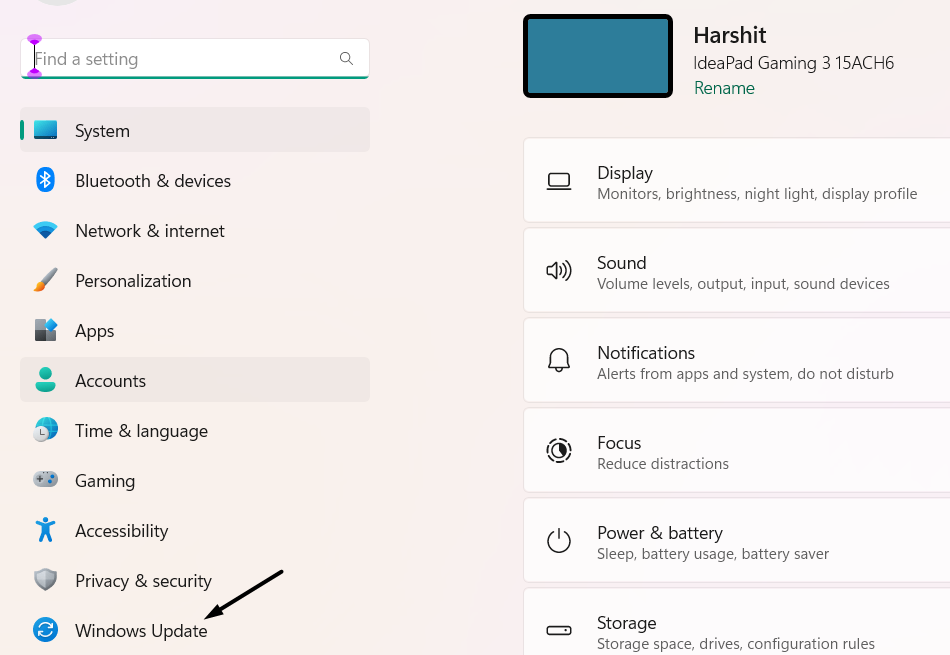
Task: Open Notifications settings
Action: pyautogui.click(x=736, y=361)
